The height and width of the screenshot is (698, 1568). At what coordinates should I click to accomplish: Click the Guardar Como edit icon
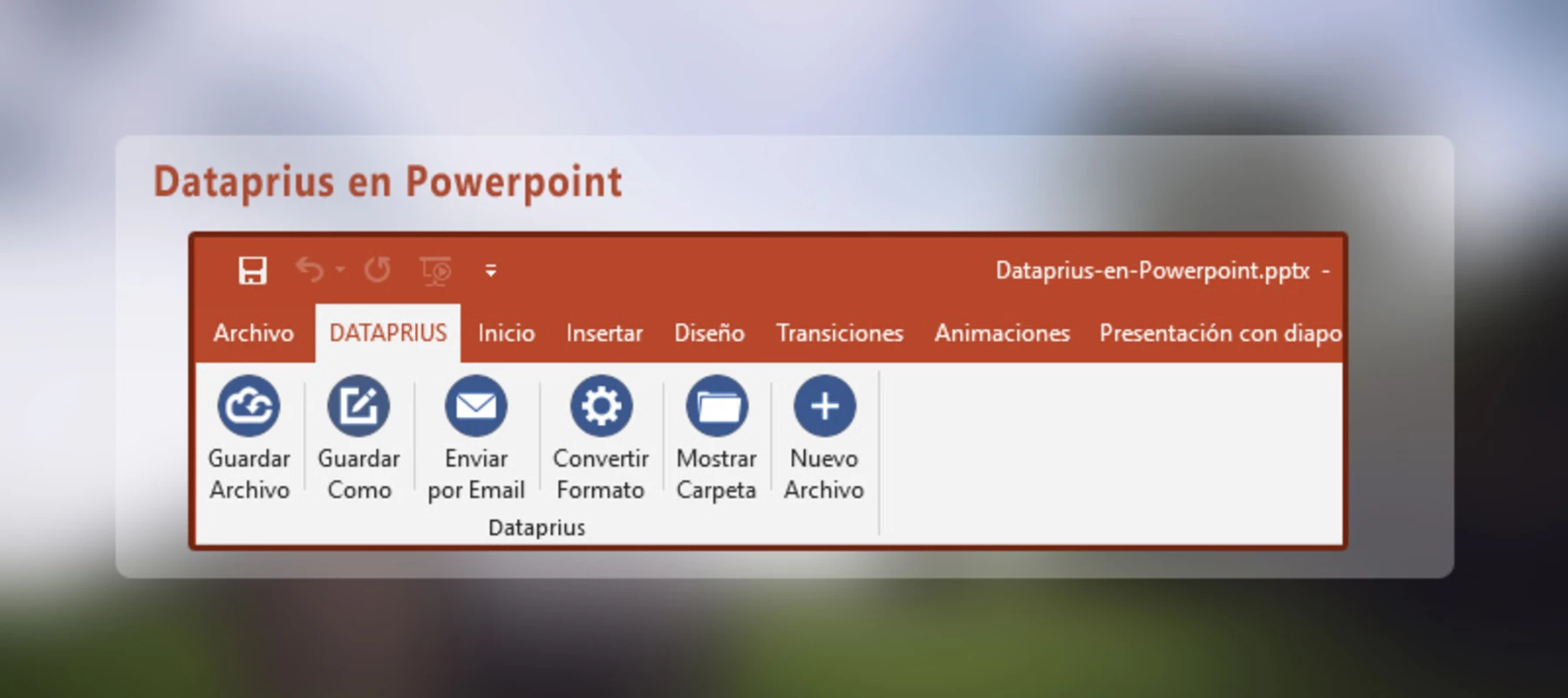358,406
